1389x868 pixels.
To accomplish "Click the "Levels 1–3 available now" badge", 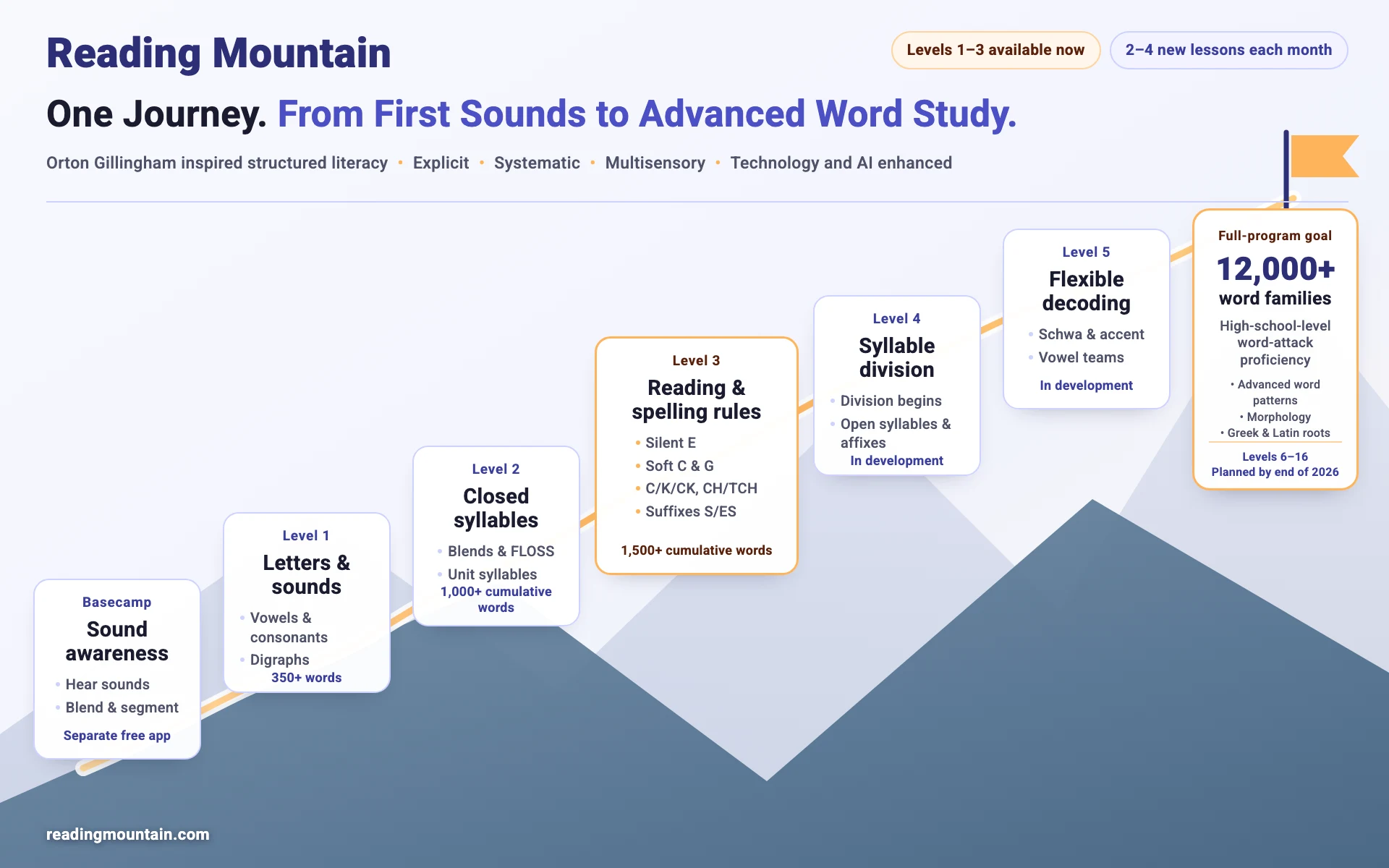I will [x=995, y=50].
